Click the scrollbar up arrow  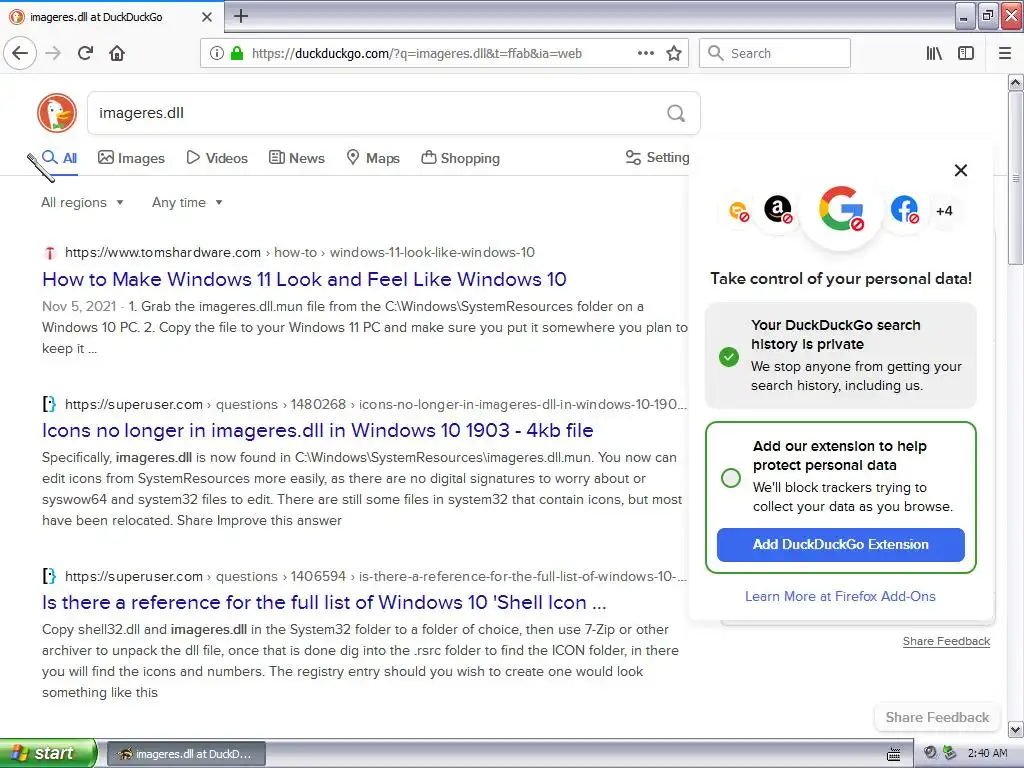(1015, 82)
